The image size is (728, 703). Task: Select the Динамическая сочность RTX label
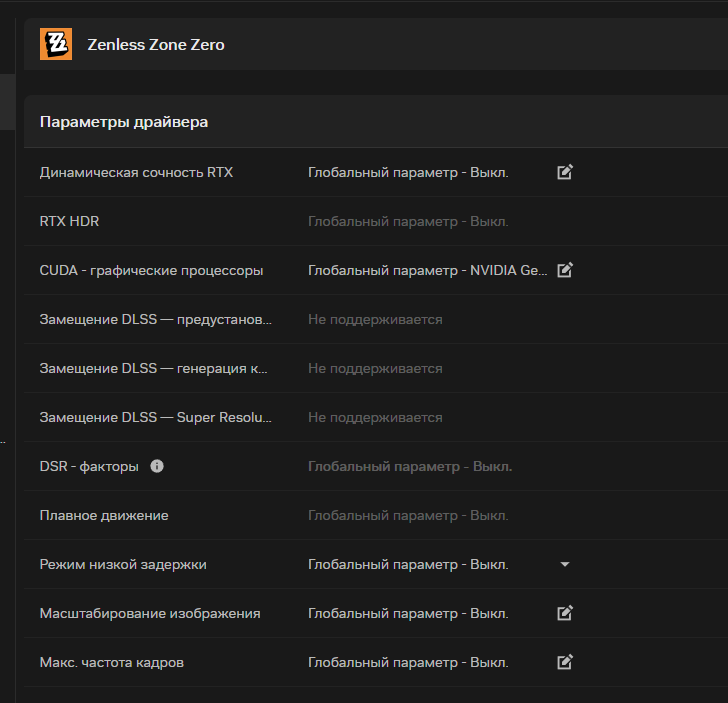pyautogui.click(x=136, y=172)
